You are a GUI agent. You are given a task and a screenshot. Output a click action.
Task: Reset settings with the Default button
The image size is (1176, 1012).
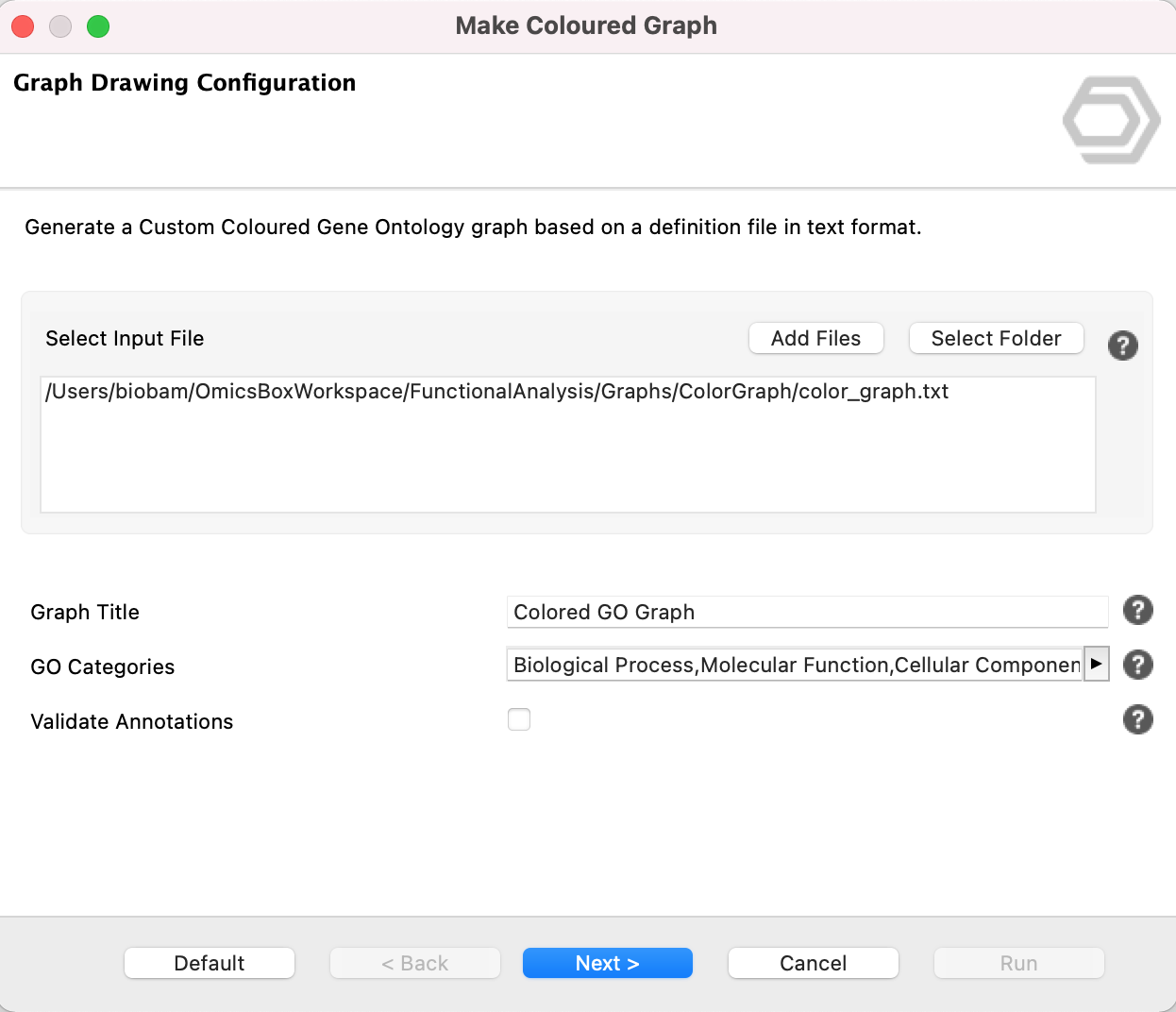[210, 963]
